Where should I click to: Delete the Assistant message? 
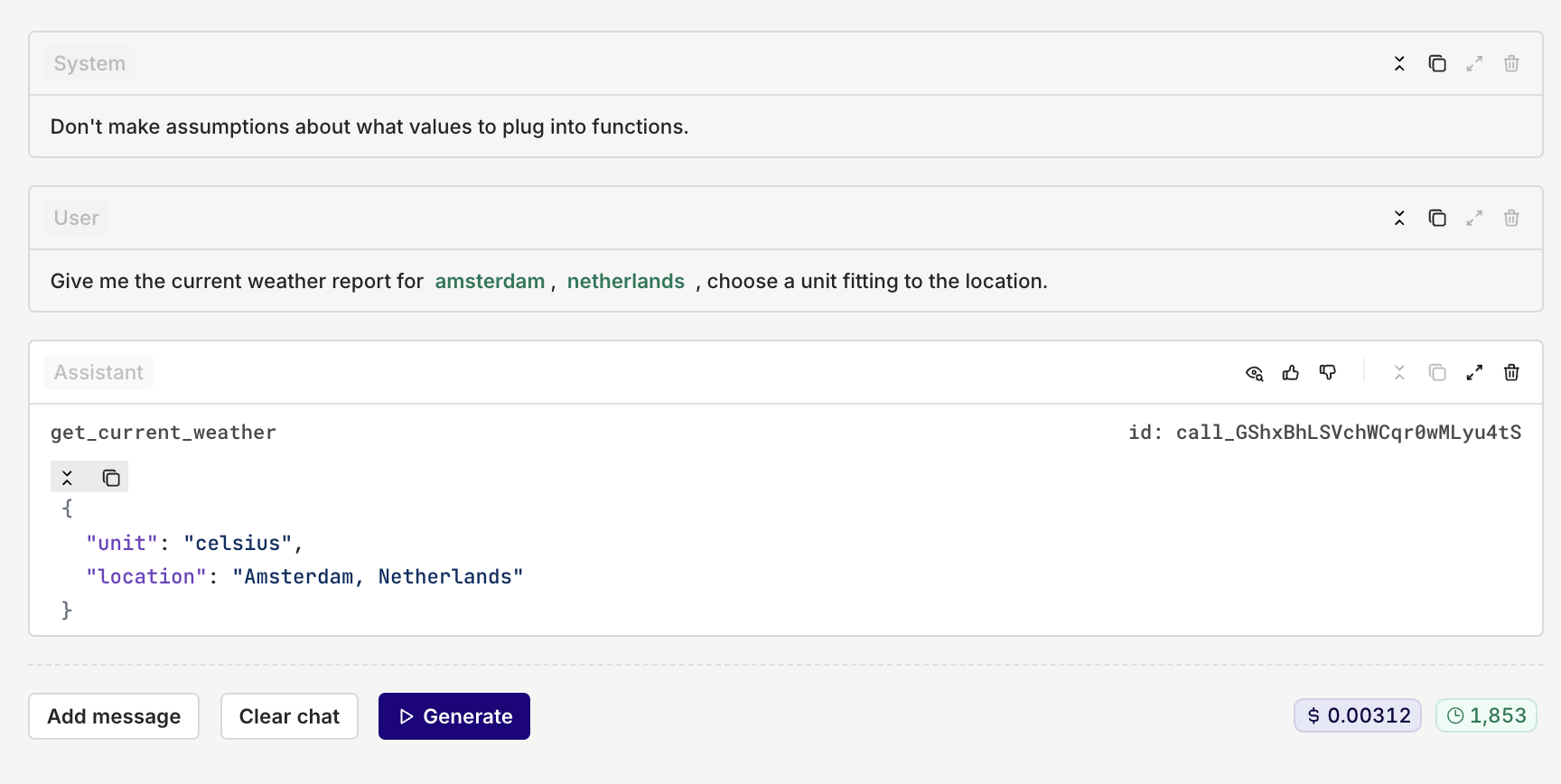[x=1511, y=372]
